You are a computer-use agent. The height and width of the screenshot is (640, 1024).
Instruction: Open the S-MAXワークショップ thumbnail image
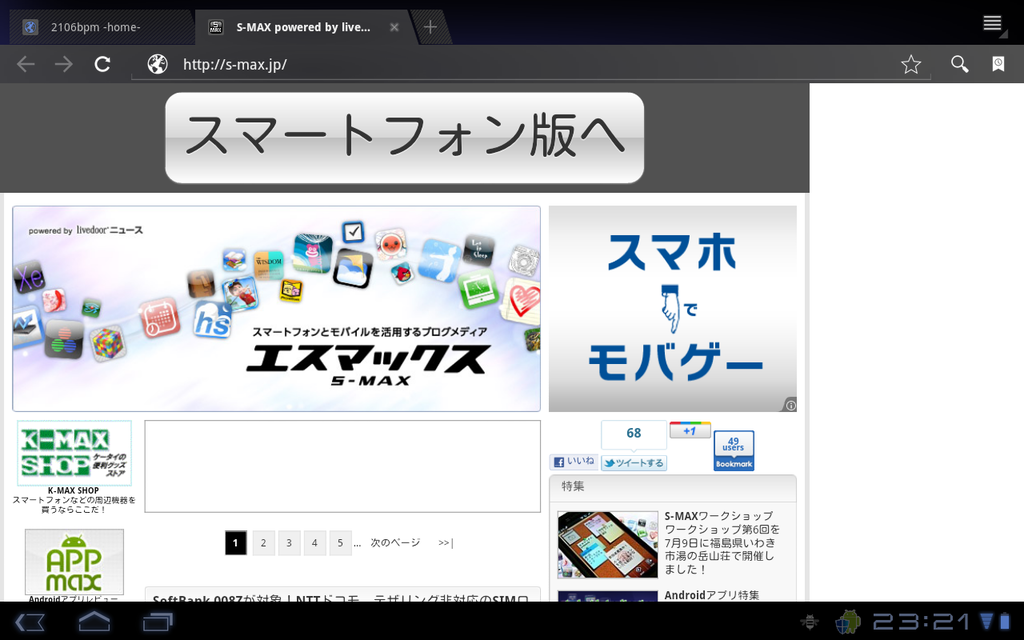[x=607, y=545]
